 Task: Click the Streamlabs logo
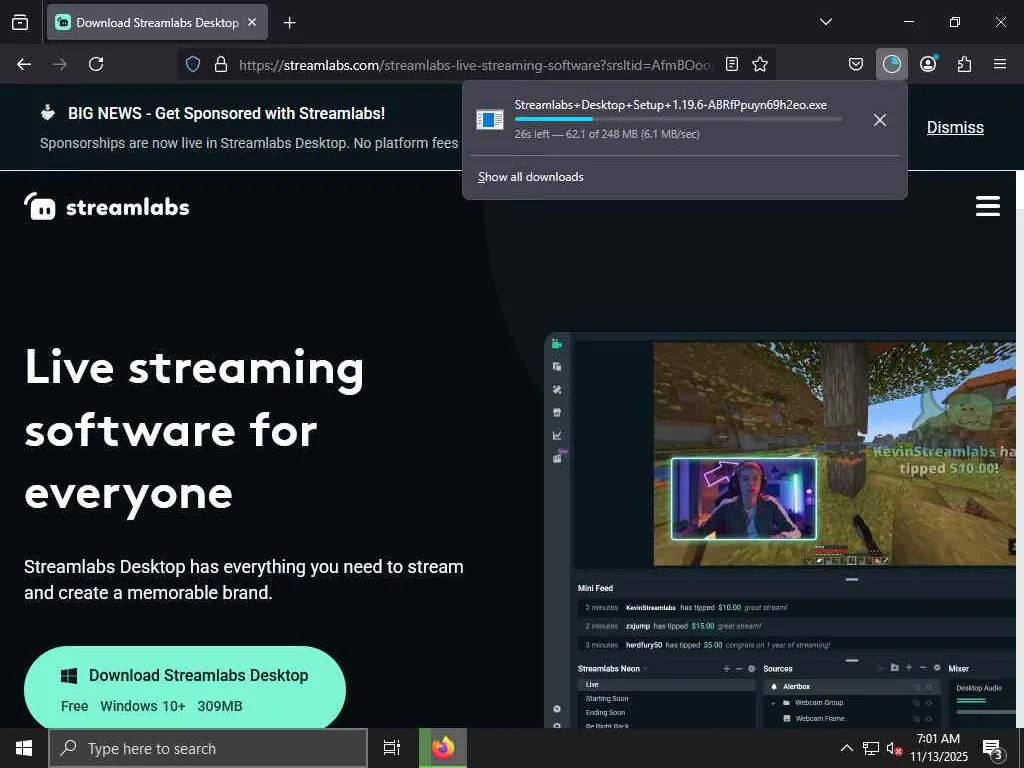coord(107,207)
